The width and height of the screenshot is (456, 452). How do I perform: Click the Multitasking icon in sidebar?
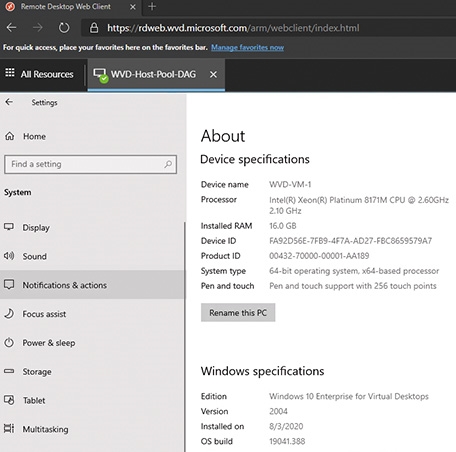[9, 428]
